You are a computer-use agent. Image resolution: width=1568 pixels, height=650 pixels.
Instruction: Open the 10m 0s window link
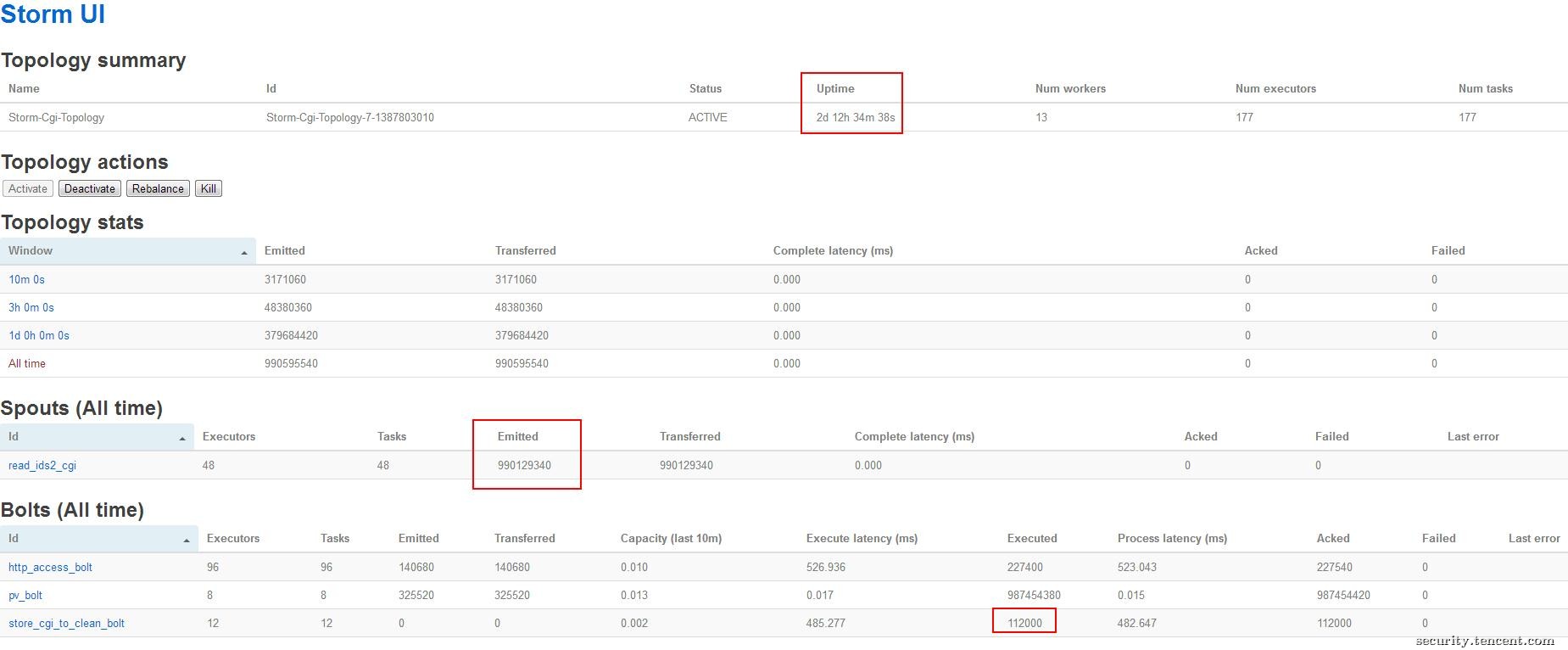click(x=26, y=279)
